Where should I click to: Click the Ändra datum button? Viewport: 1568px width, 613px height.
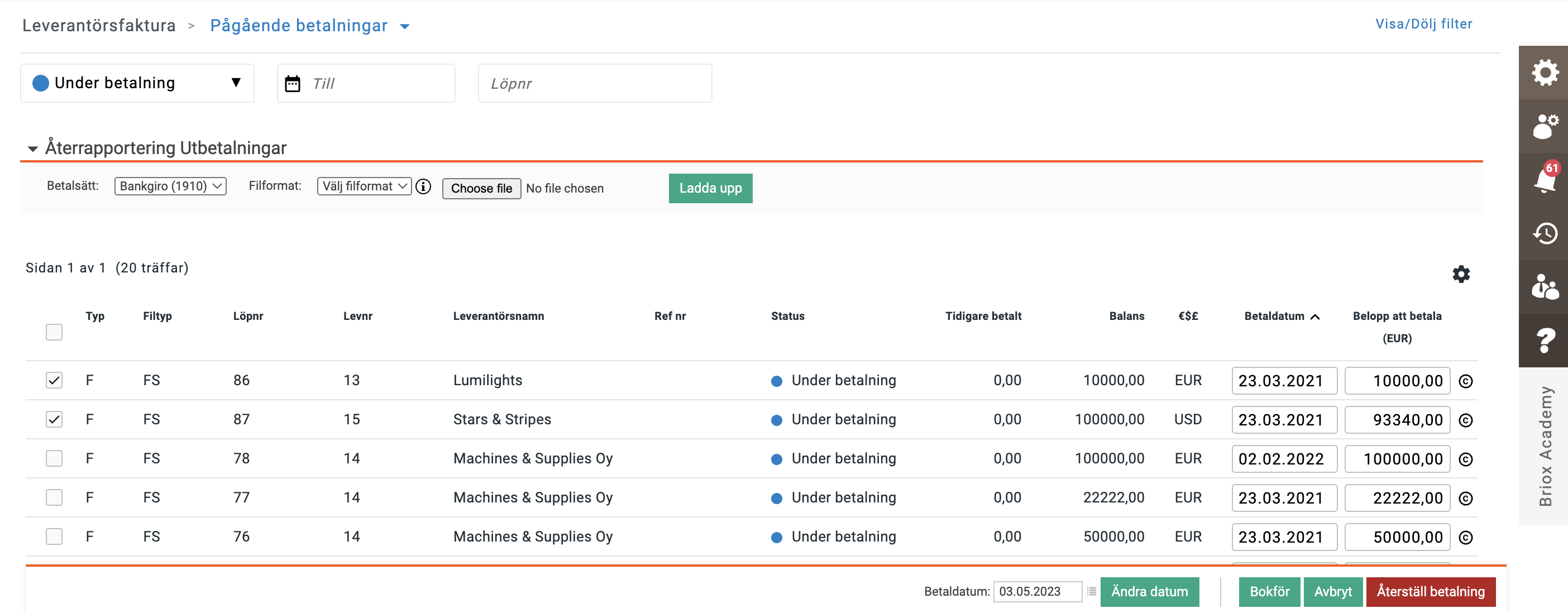coord(1149,592)
